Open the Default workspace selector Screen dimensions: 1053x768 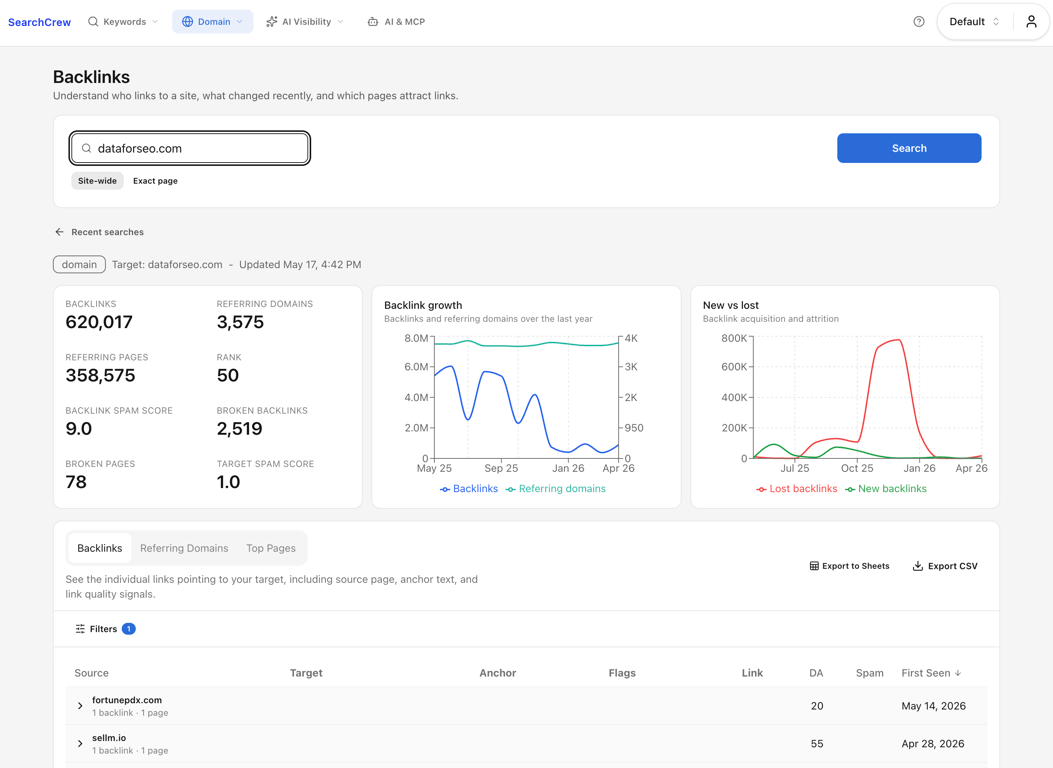point(974,21)
